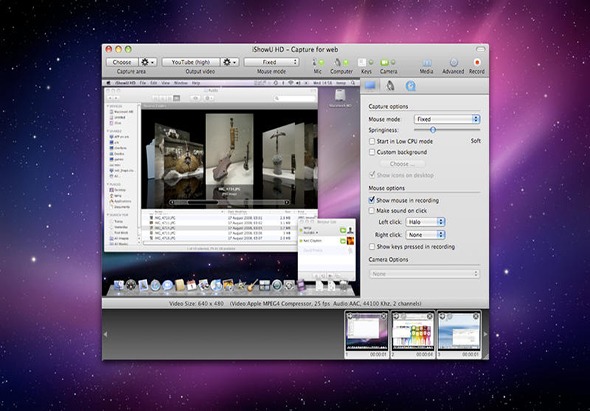Remove recording 1 with its X icon
590x411 pixels.
pos(384,317)
